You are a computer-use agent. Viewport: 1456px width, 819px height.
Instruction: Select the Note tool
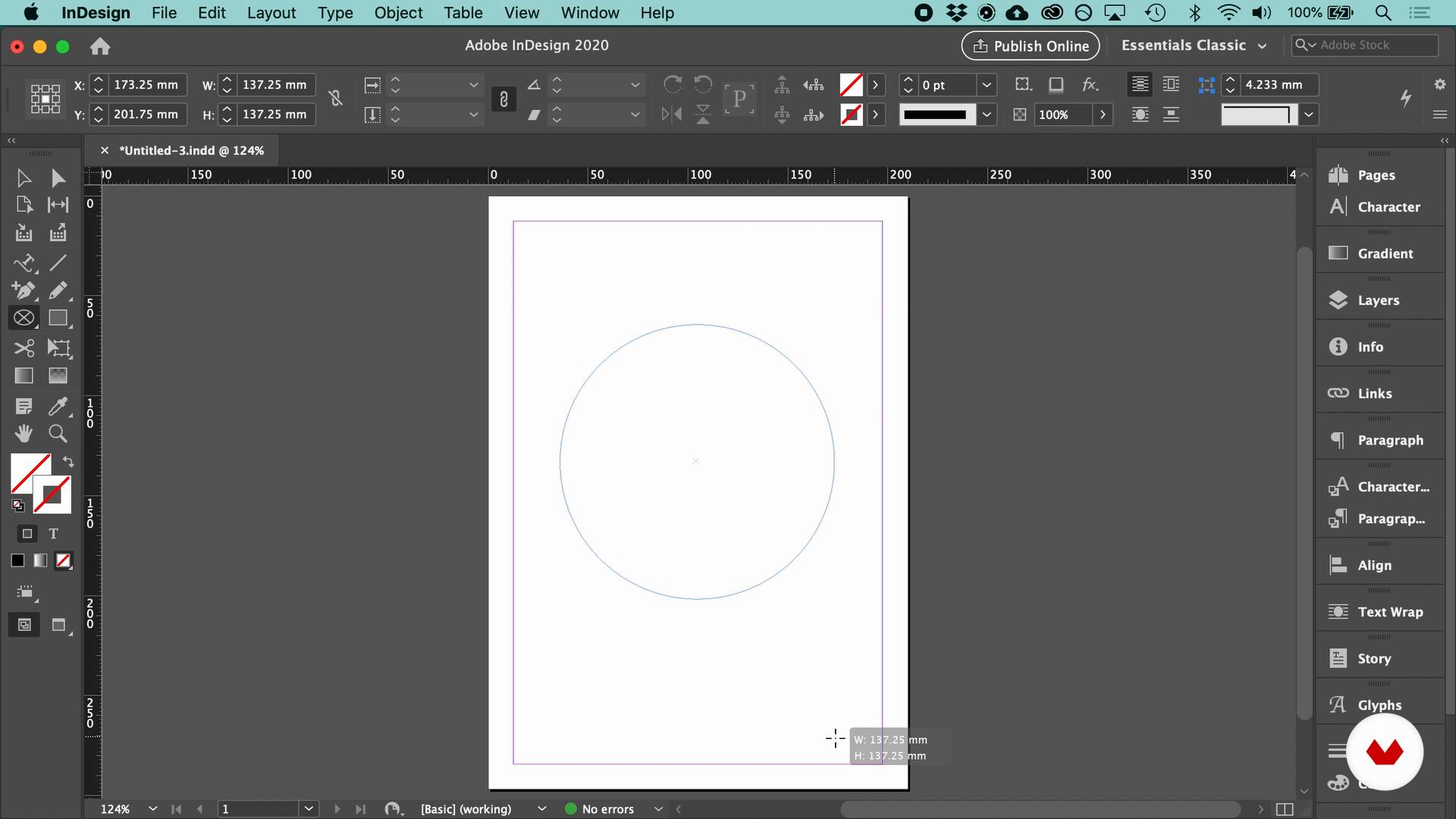24,406
